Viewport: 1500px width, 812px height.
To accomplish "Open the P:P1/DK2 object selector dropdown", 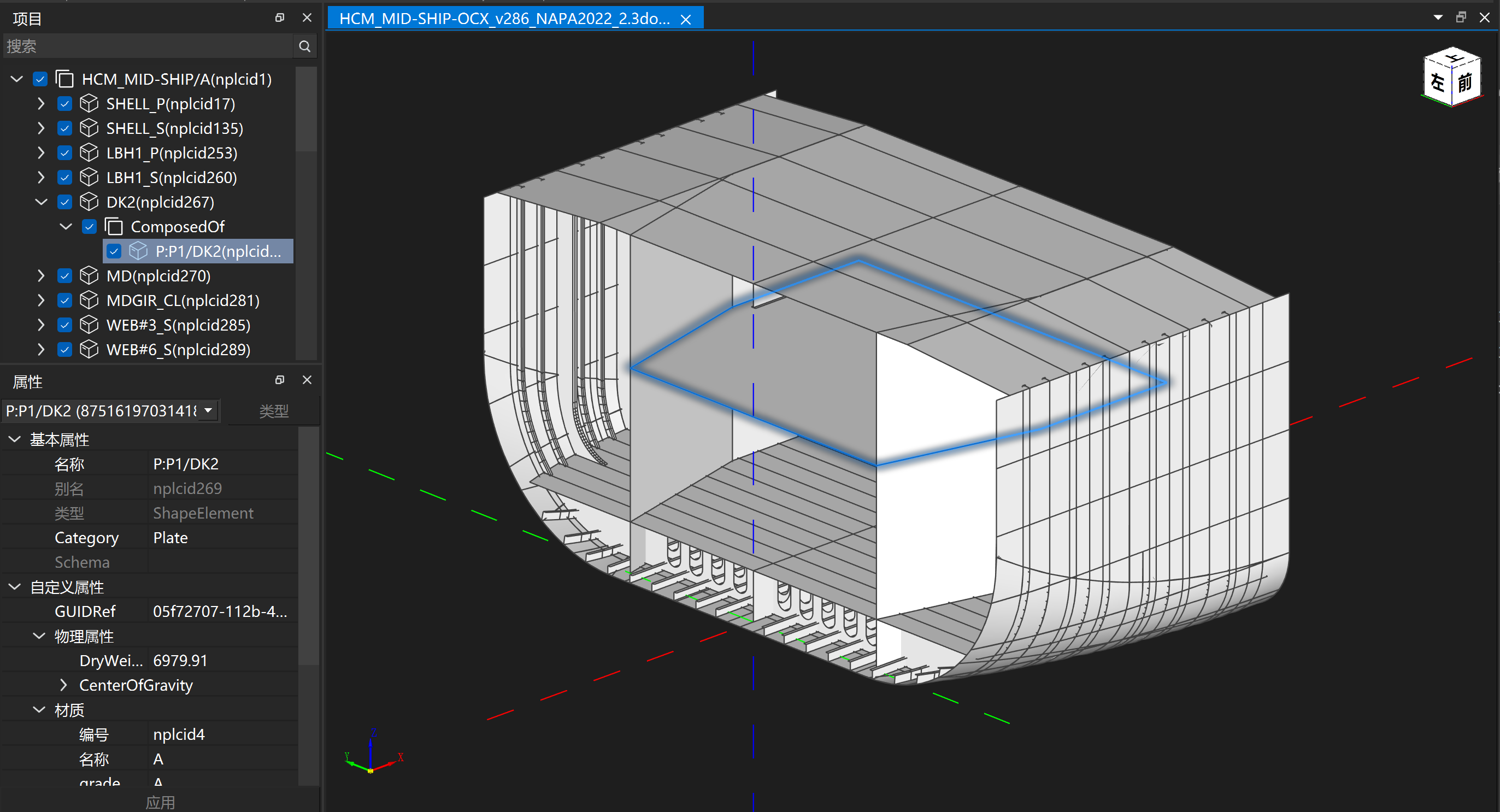I will 208,410.
